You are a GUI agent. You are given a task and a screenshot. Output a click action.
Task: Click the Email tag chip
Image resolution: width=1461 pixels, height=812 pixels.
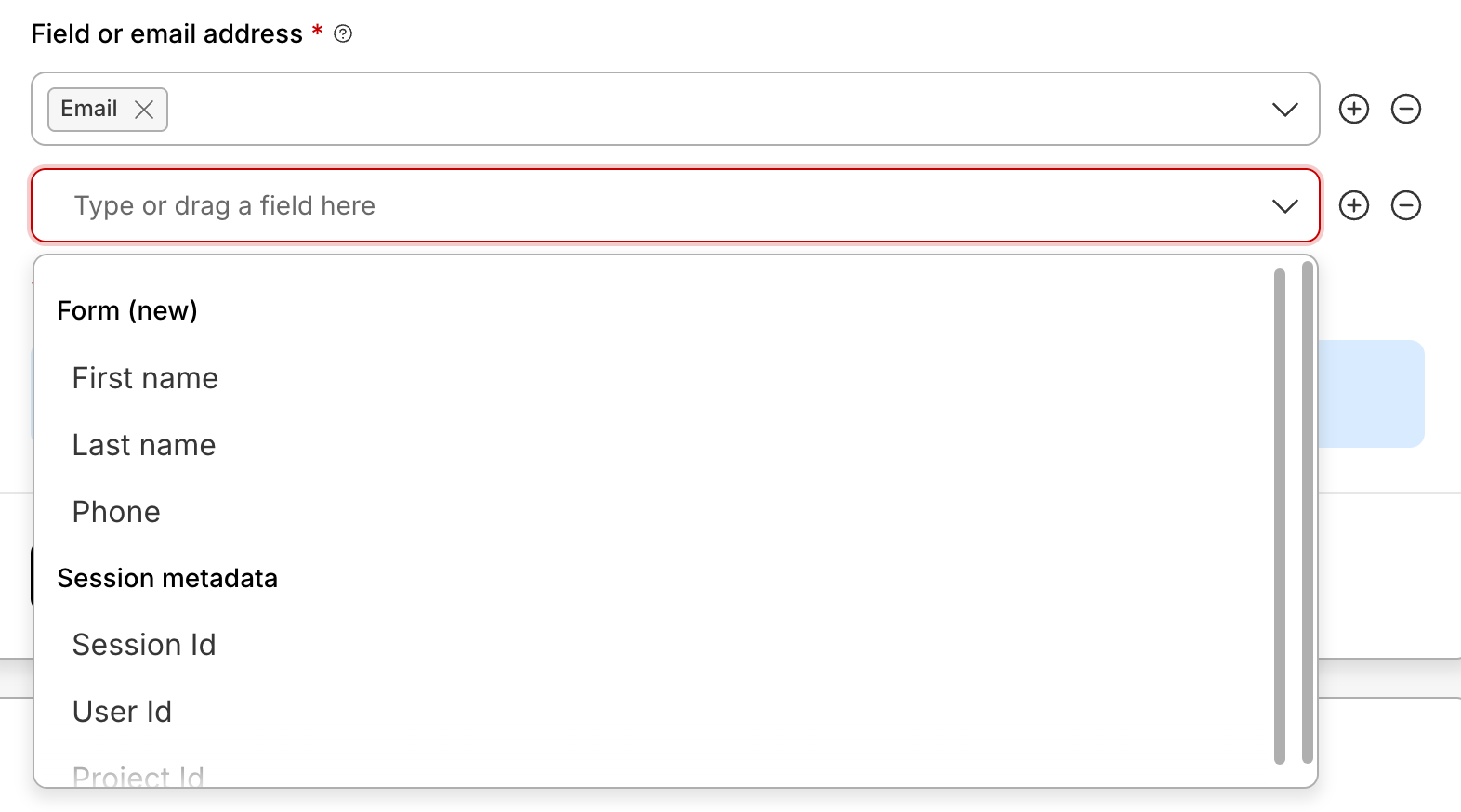pos(89,110)
